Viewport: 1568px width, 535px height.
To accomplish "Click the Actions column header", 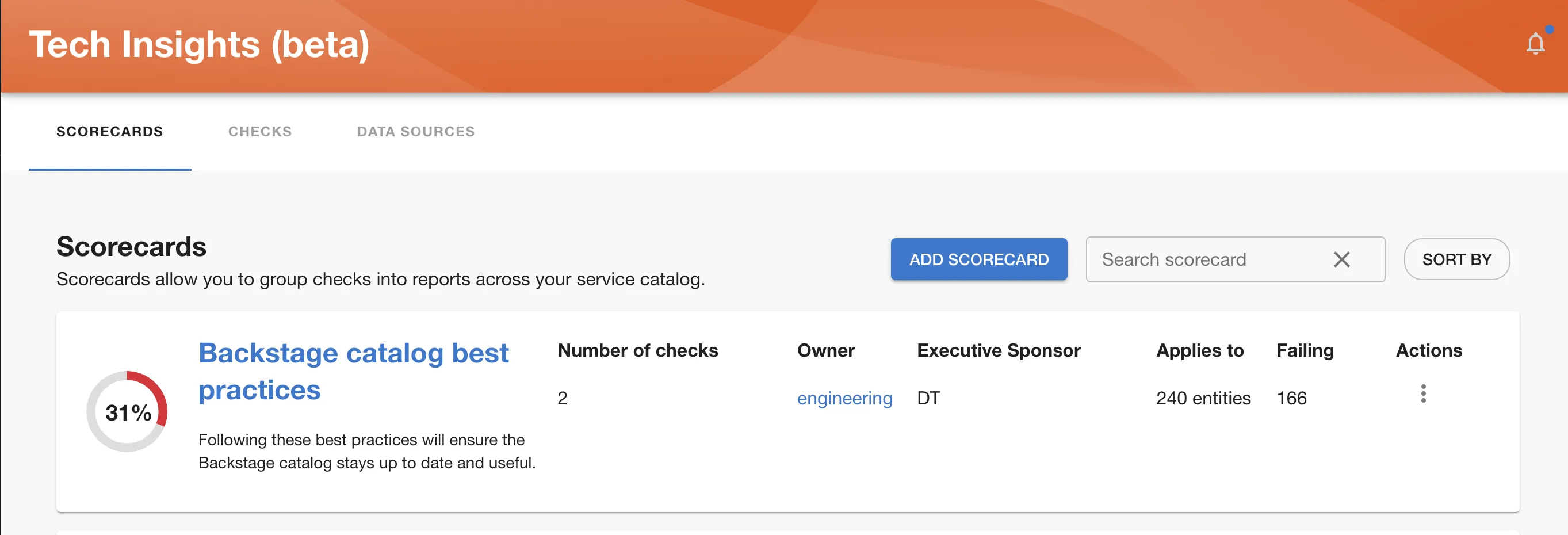I will click(x=1428, y=350).
